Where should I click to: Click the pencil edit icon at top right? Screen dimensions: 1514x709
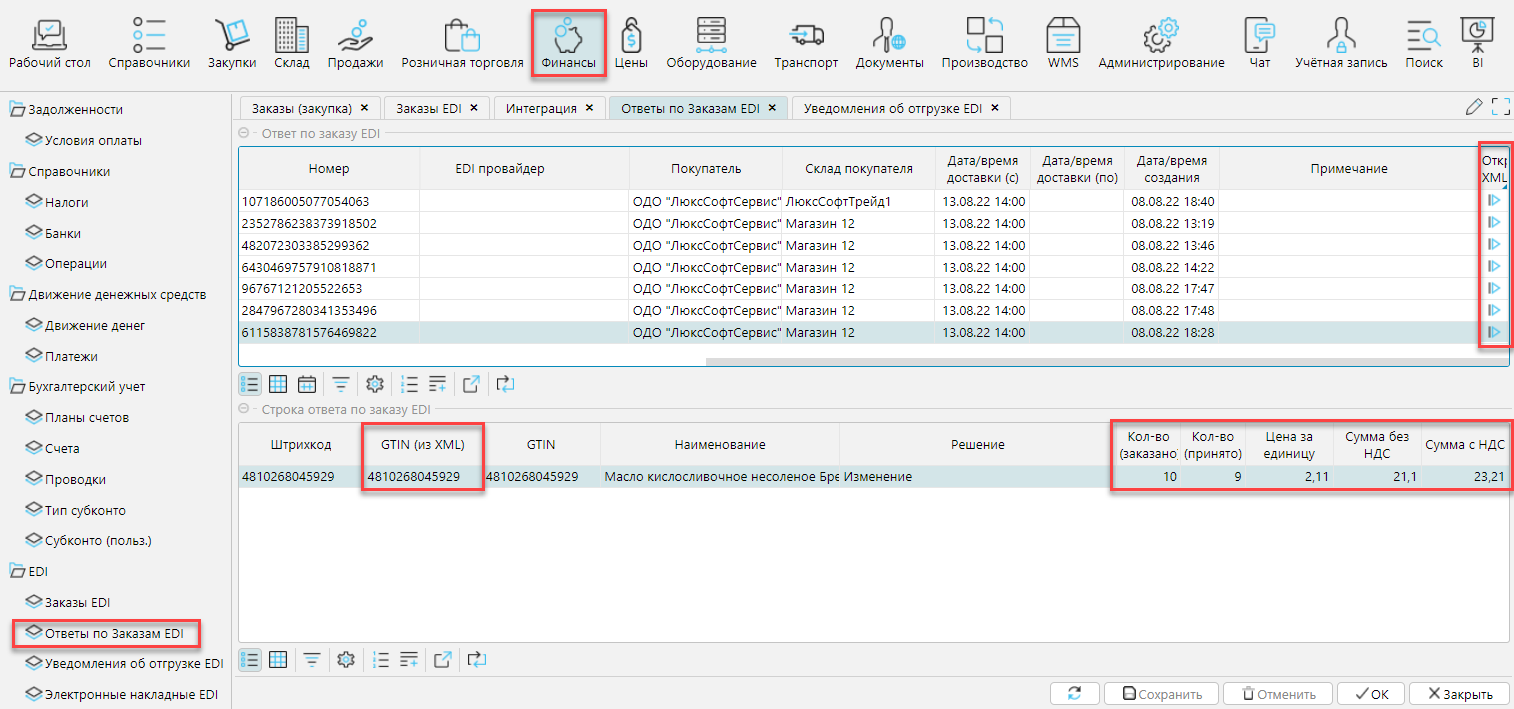[x=1473, y=107]
